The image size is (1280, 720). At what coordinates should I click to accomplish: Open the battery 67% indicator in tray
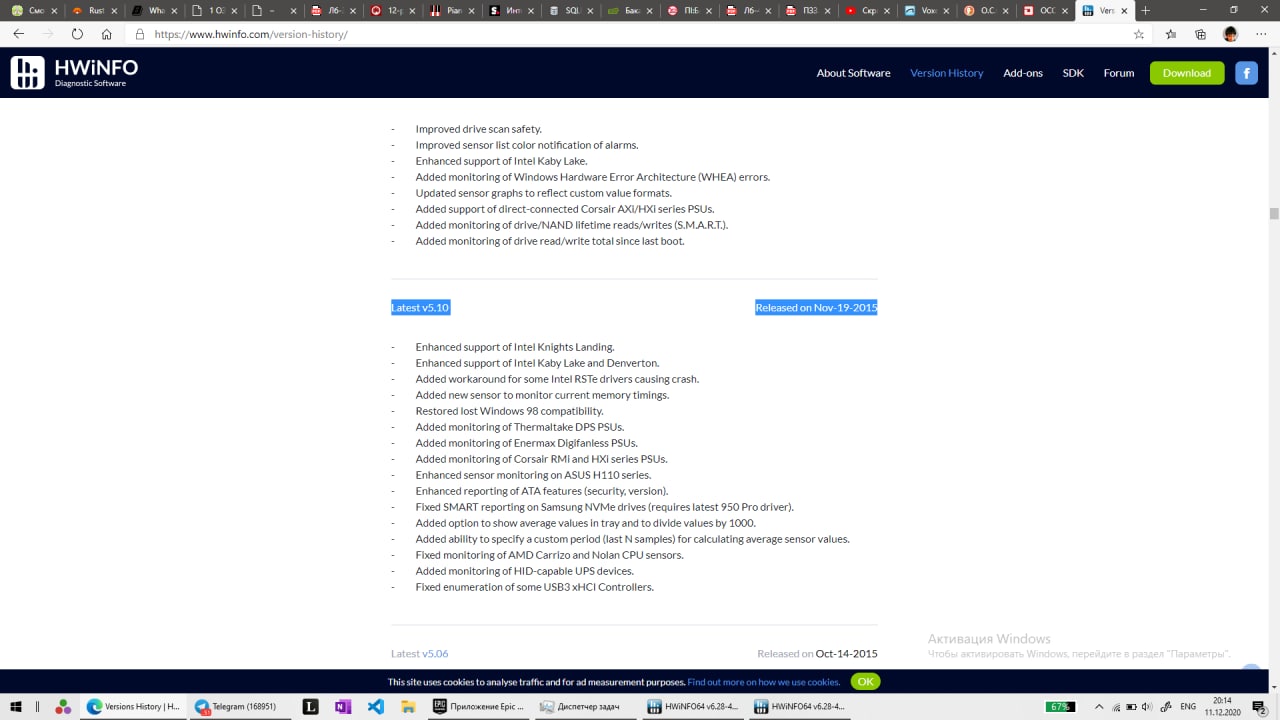(1060, 706)
